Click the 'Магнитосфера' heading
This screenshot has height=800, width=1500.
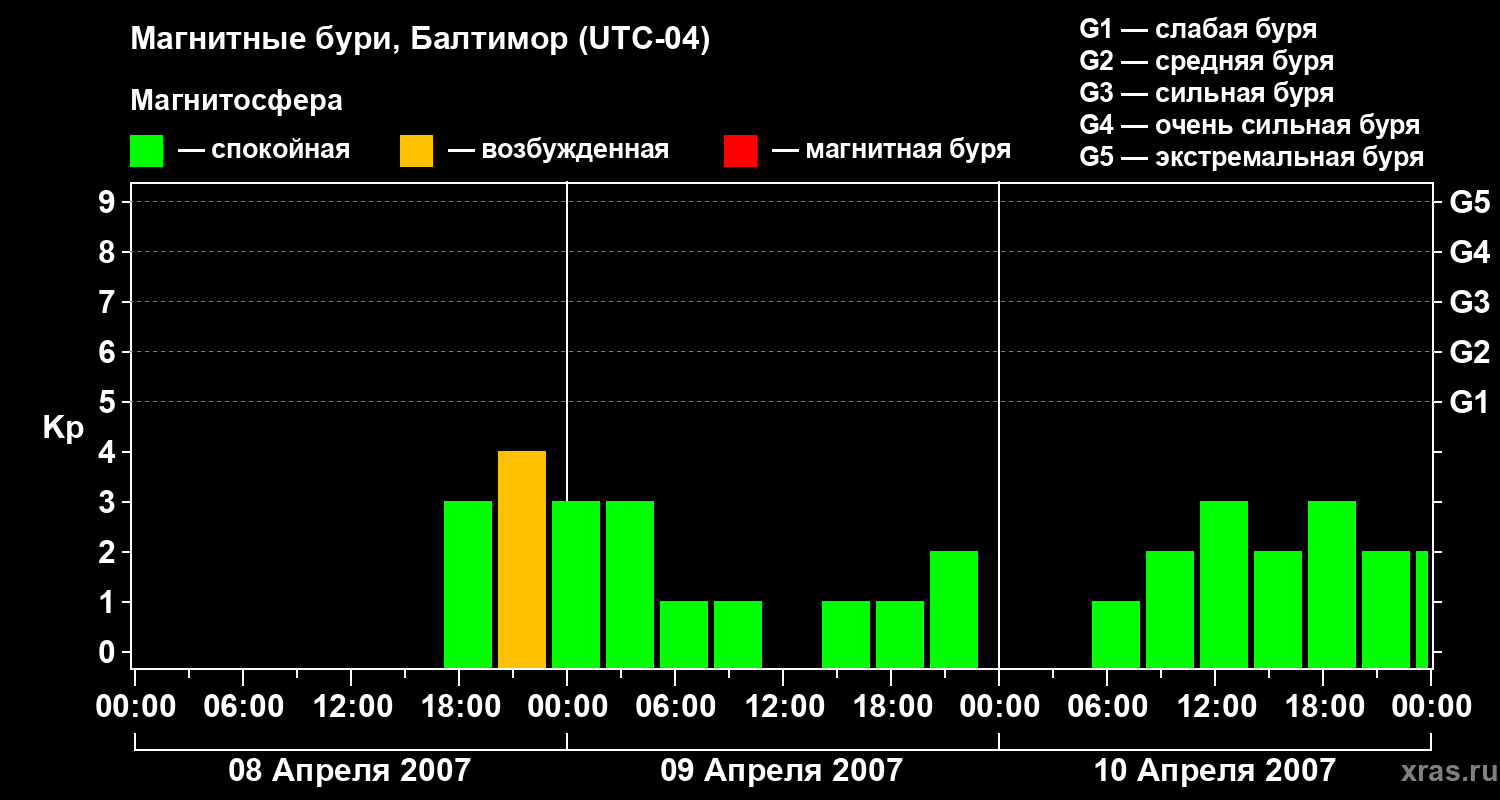tap(237, 101)
